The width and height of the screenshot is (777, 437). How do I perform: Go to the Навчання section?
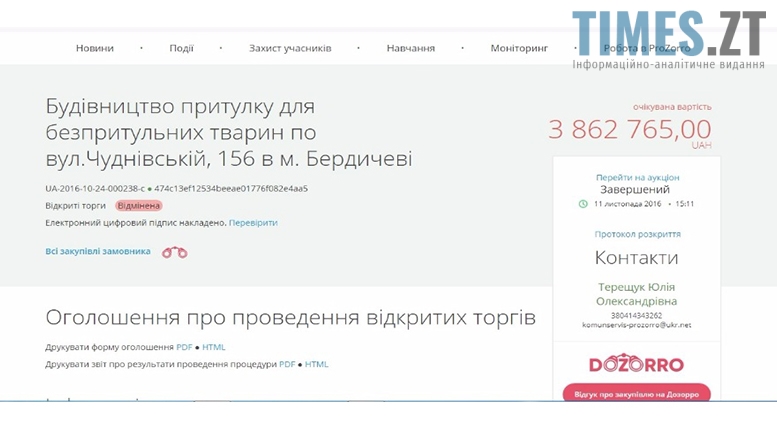click(410, 48)
